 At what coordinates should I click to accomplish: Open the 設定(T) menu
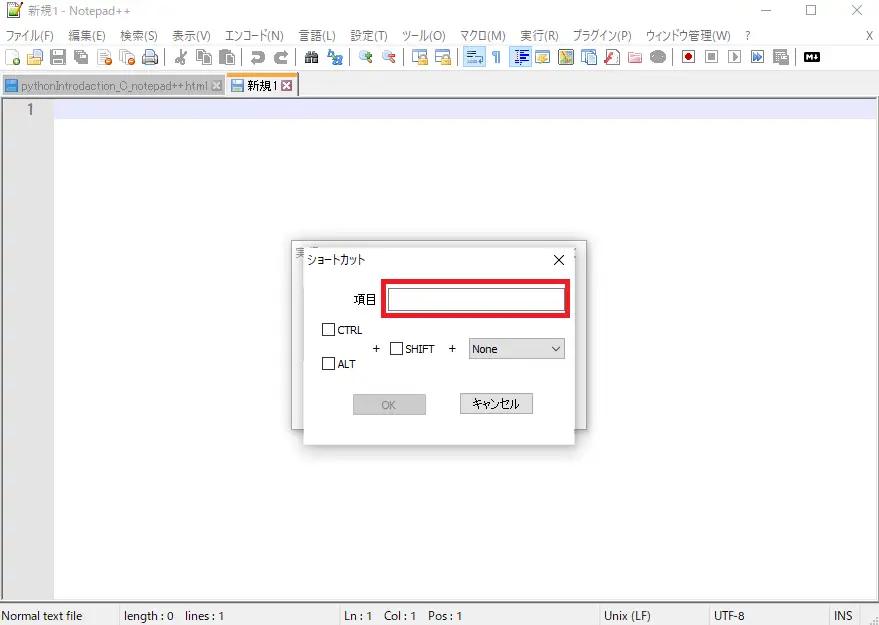click(x=369, y=36)
